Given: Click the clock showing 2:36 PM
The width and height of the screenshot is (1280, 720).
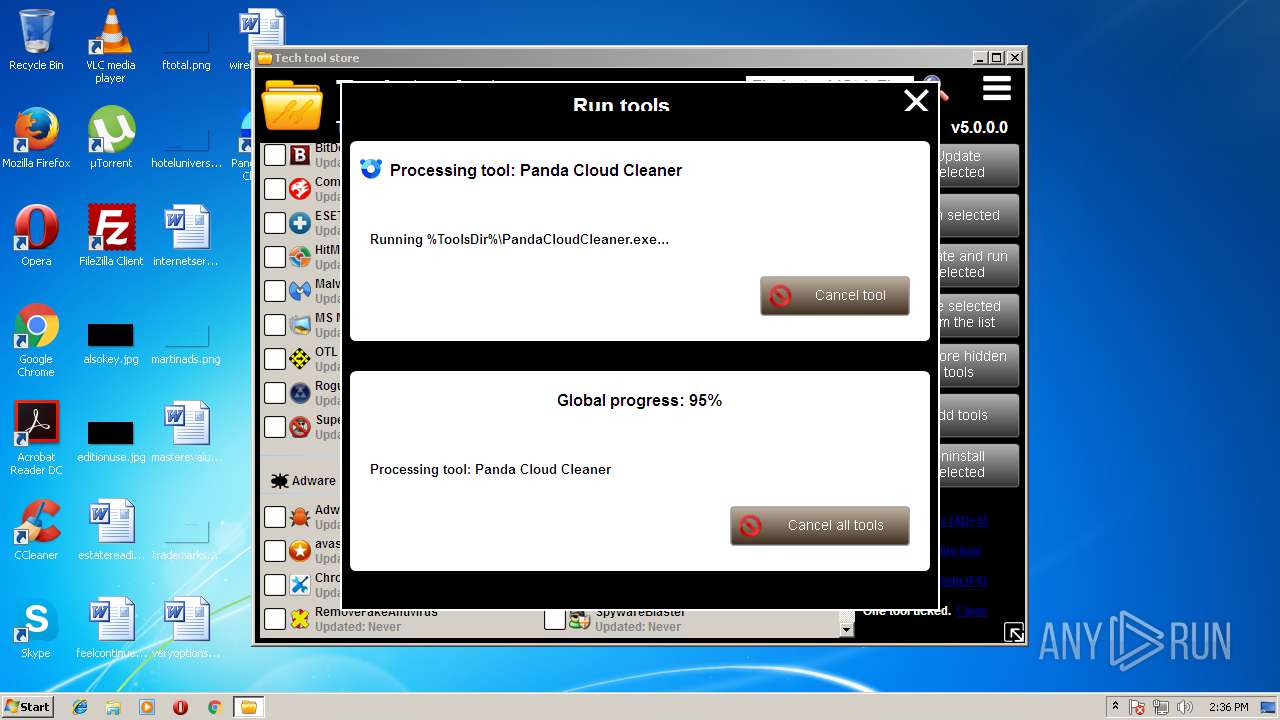Looking at the screenshot, I should point(1228,707).
